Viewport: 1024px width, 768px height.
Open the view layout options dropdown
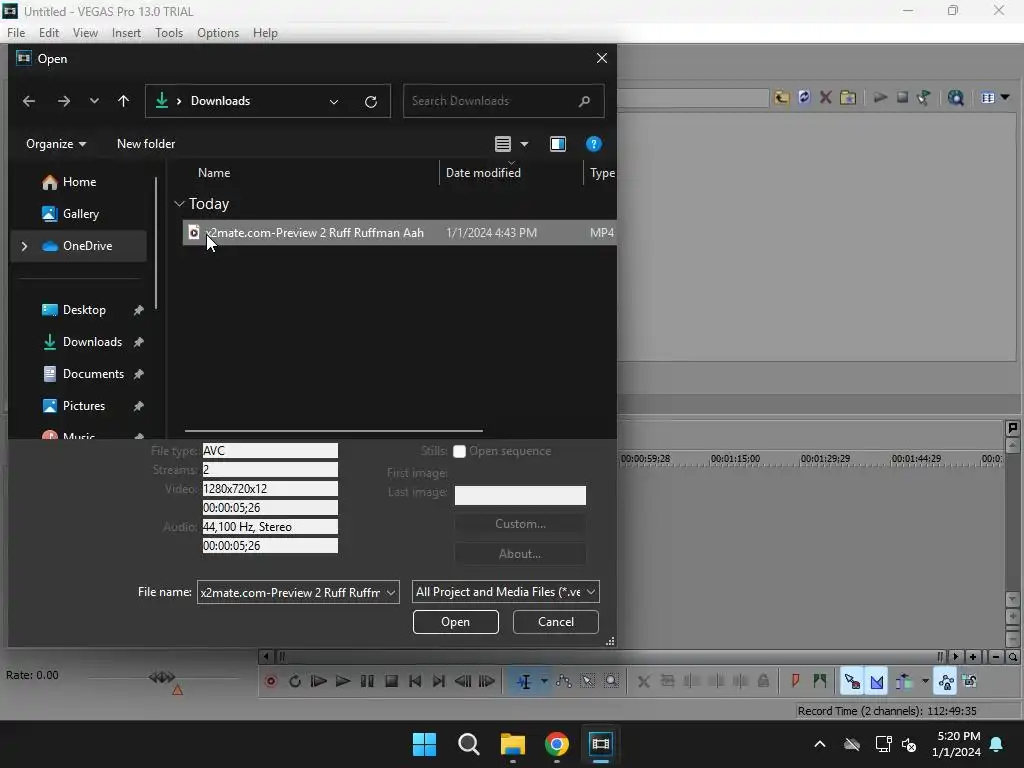click(524, 144)
